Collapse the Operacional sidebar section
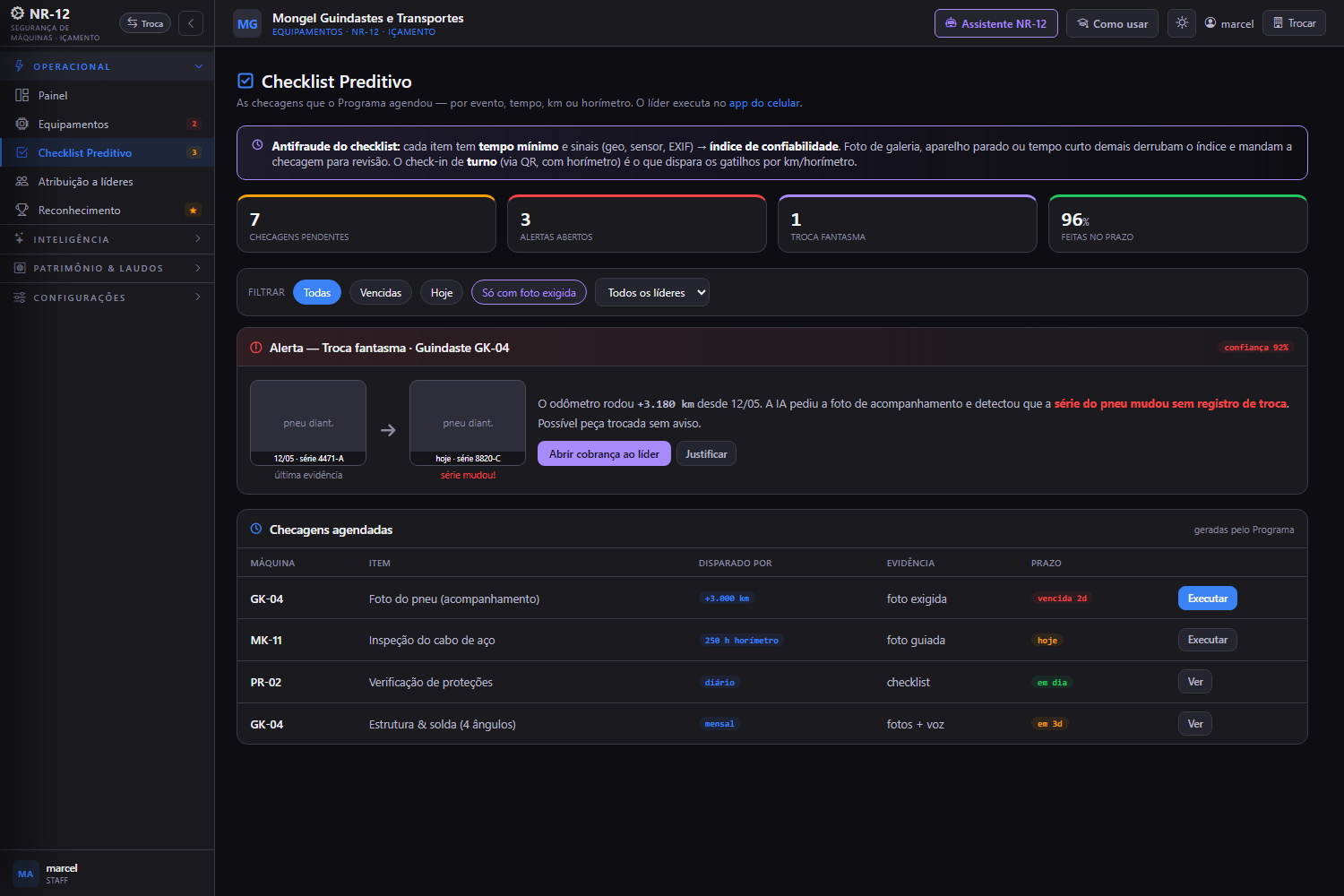1344x896 pixels. tap(108, 66)
